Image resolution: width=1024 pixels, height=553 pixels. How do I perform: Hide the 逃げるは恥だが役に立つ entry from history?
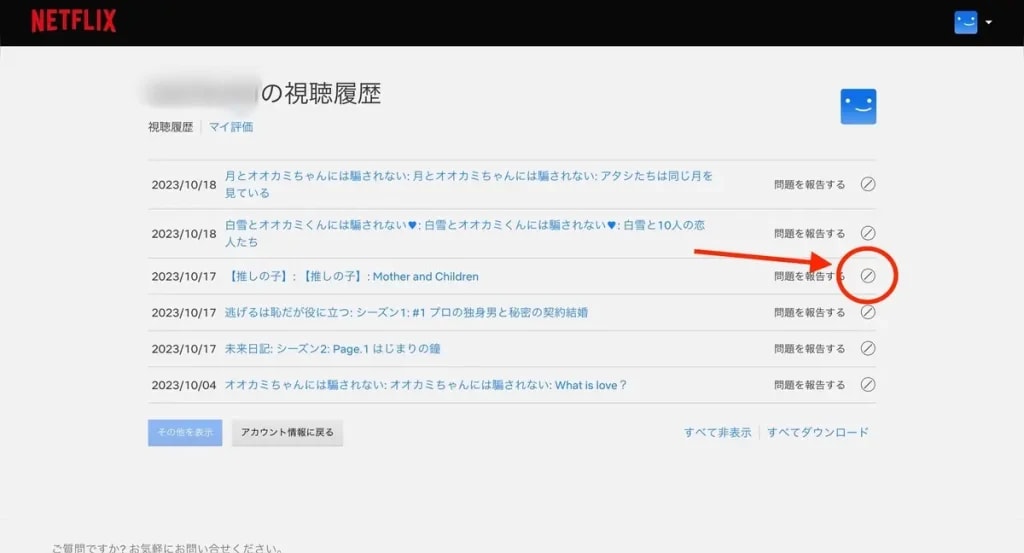point(868,312)
